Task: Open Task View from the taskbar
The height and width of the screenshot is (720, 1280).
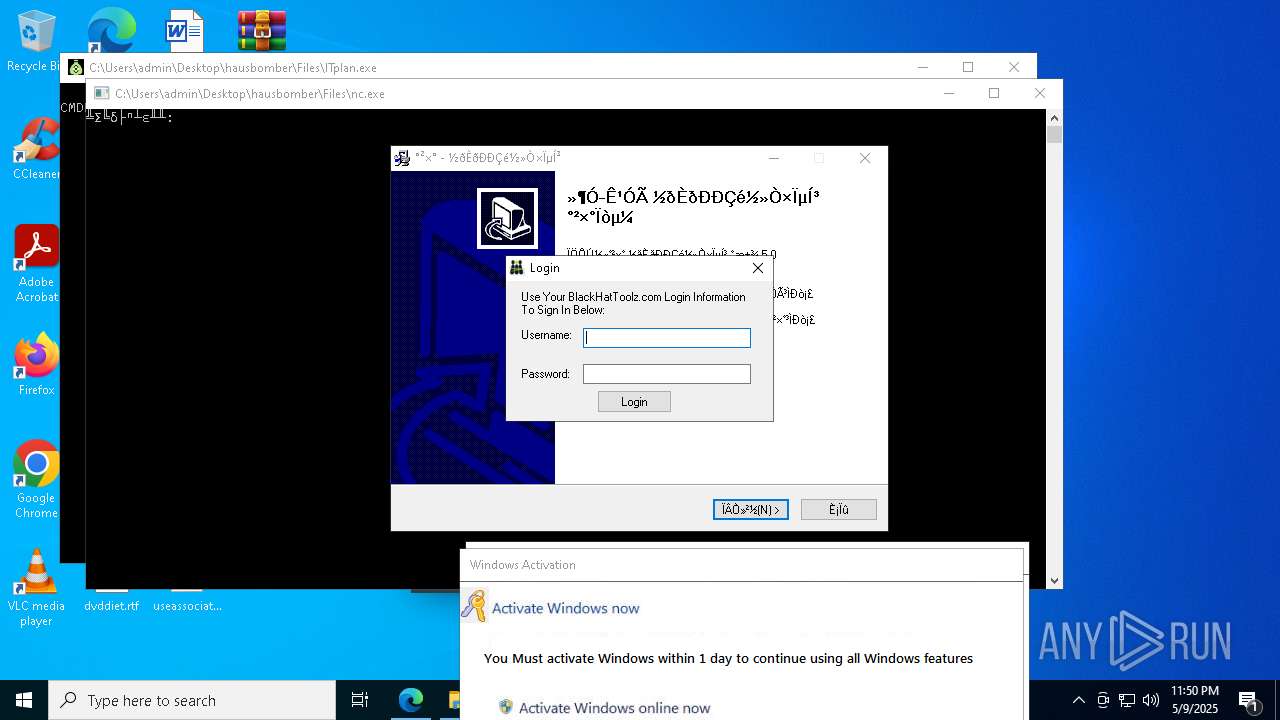Action: click(360, 700)
